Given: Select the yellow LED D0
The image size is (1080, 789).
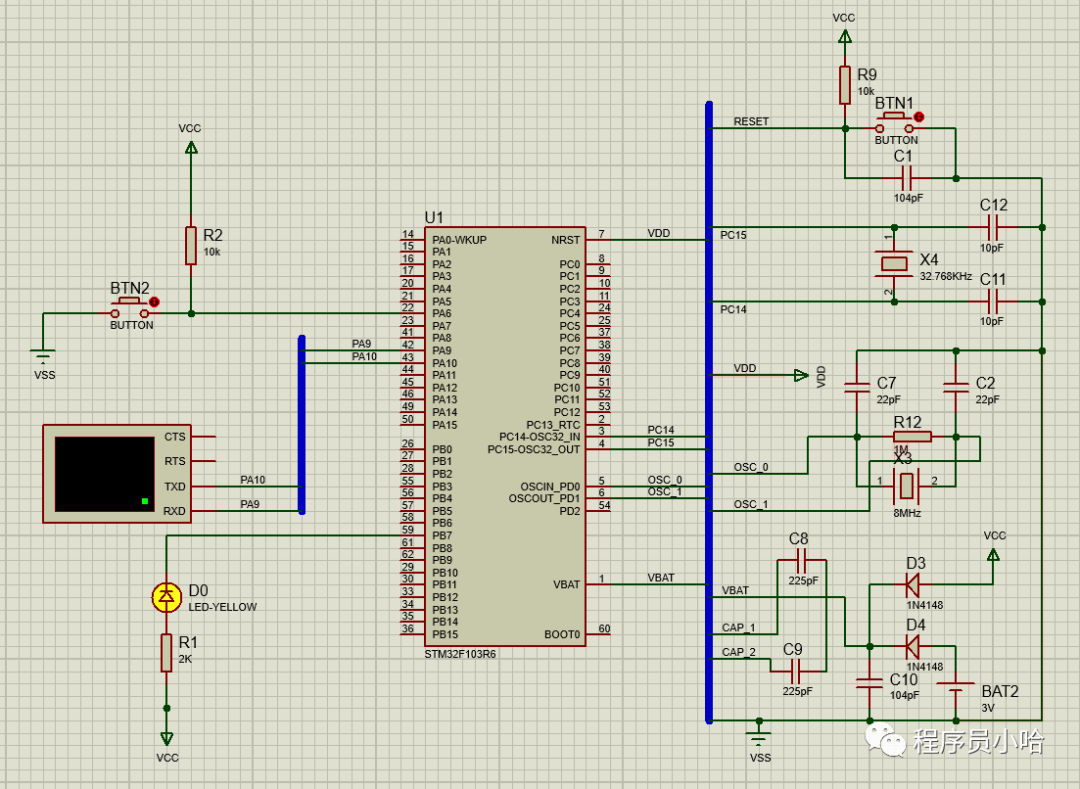Looking at the screenshot, I should 166,597.
